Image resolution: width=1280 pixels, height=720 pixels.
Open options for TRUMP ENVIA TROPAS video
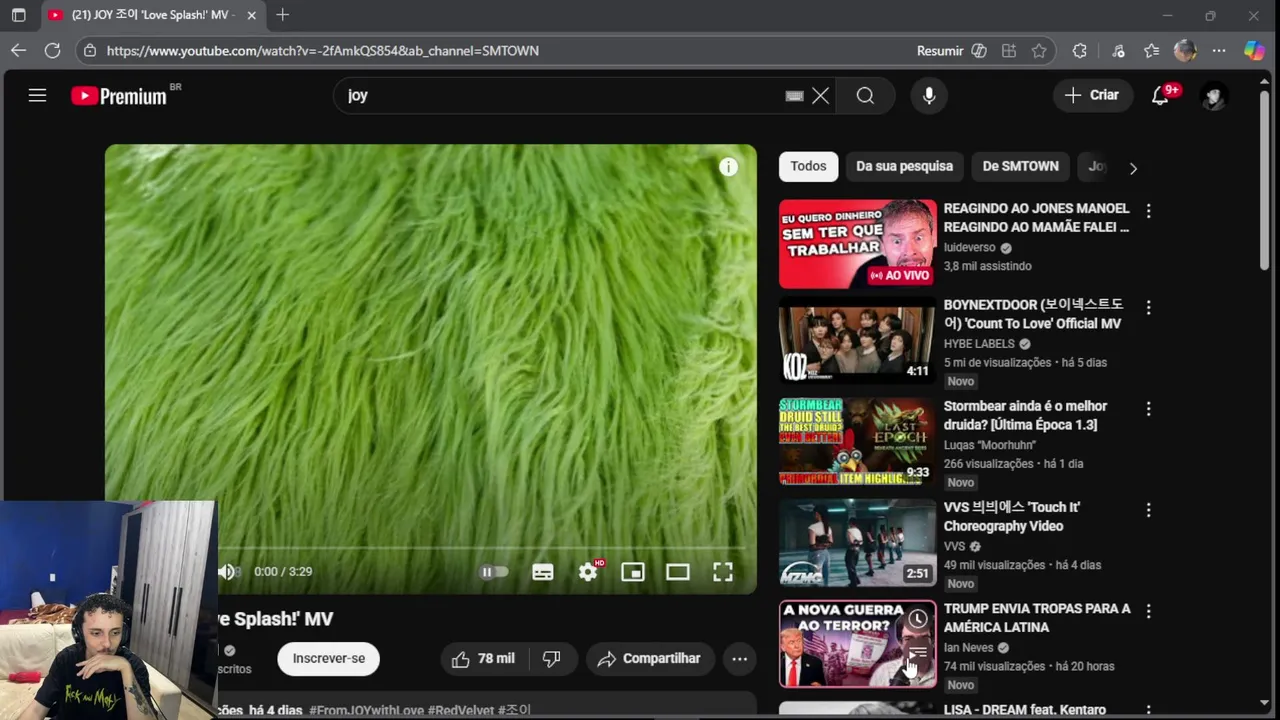(1148, 611)
